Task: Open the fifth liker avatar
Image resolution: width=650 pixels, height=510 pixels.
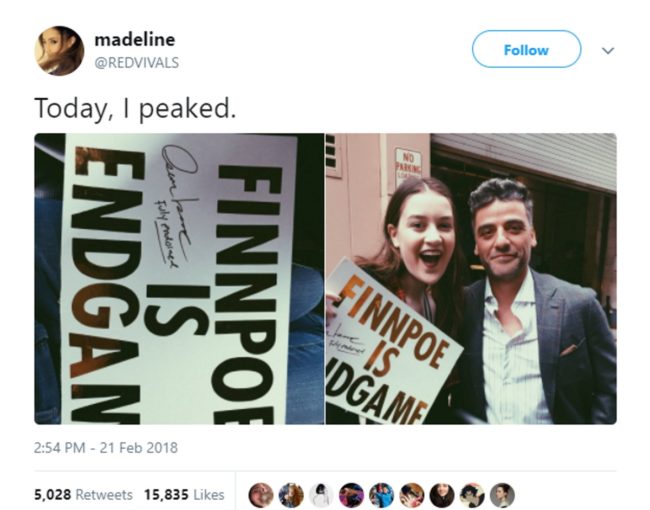Action: pos(382,495)
